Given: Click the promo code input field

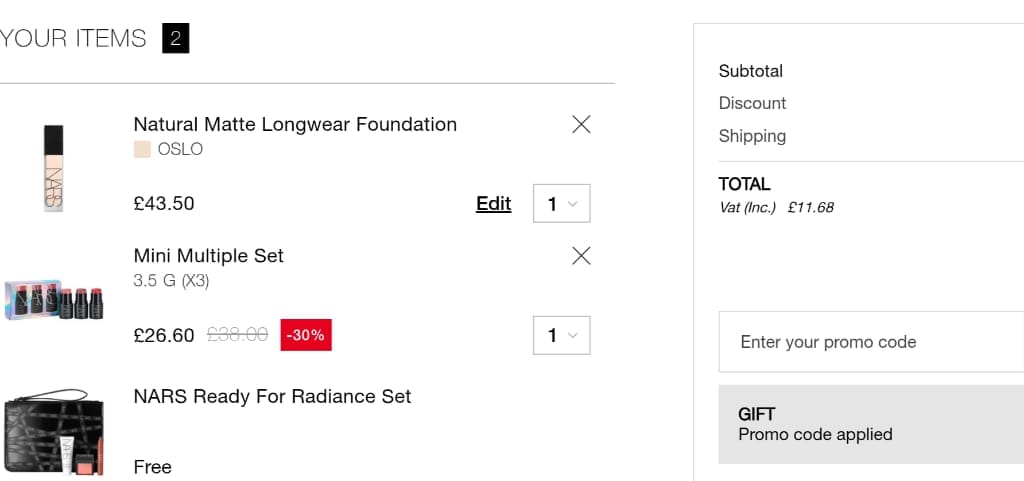Looking at the screenshot, I should point(871,342).
